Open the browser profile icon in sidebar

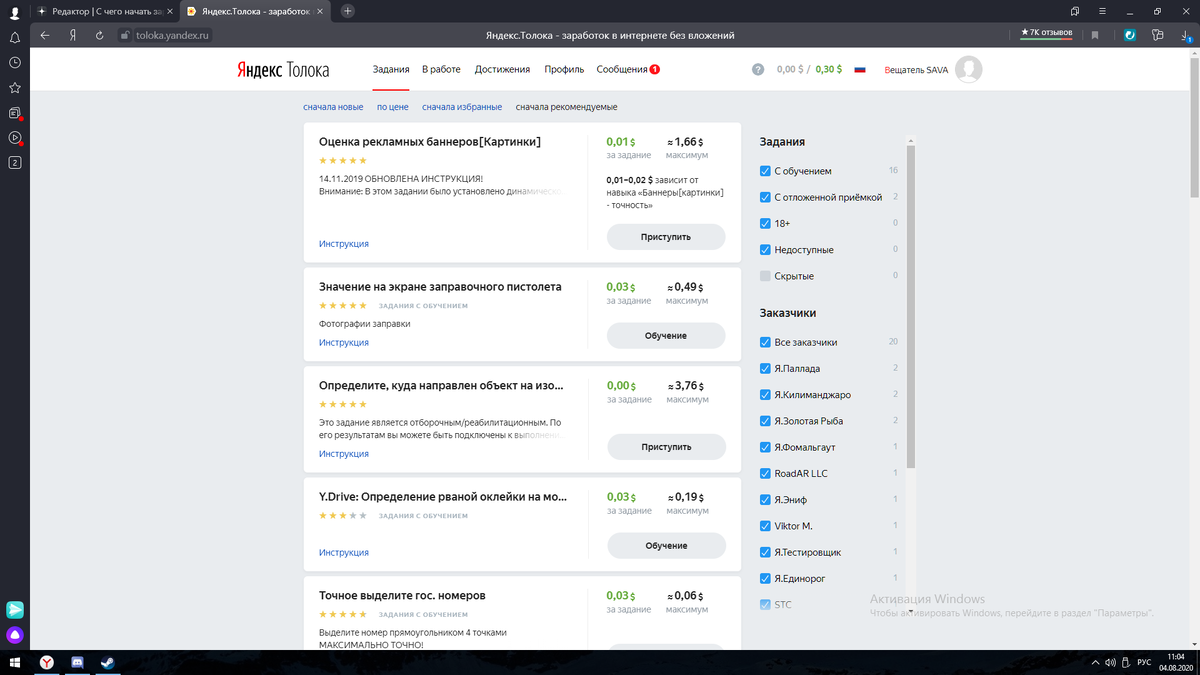pyautogui.click(x=14, y=13)
